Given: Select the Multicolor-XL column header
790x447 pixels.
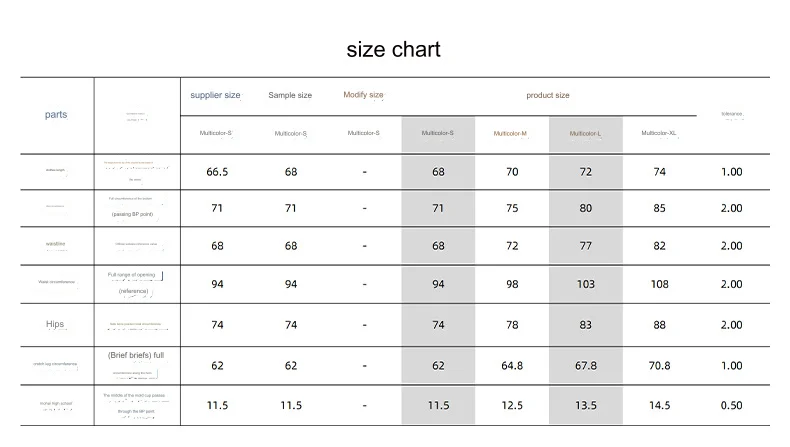Looking at the screenshot, I should click(x=659, y=133).
